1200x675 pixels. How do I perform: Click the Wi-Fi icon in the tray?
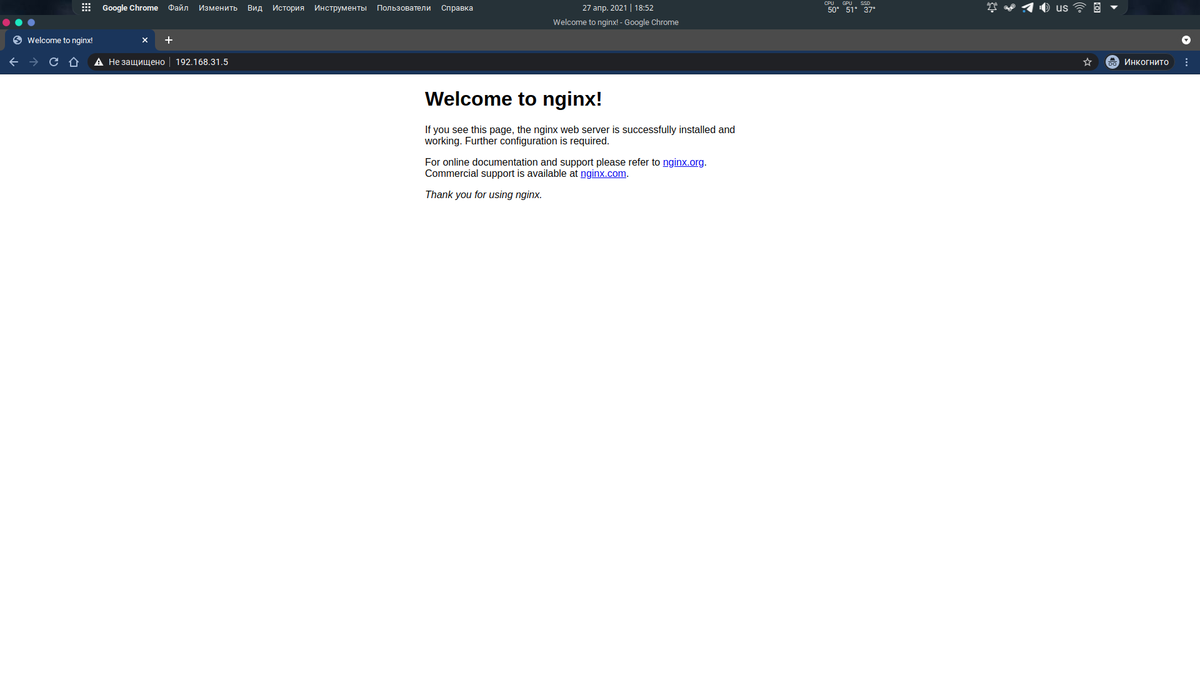pyautogui.click(x=1078, y=7)
